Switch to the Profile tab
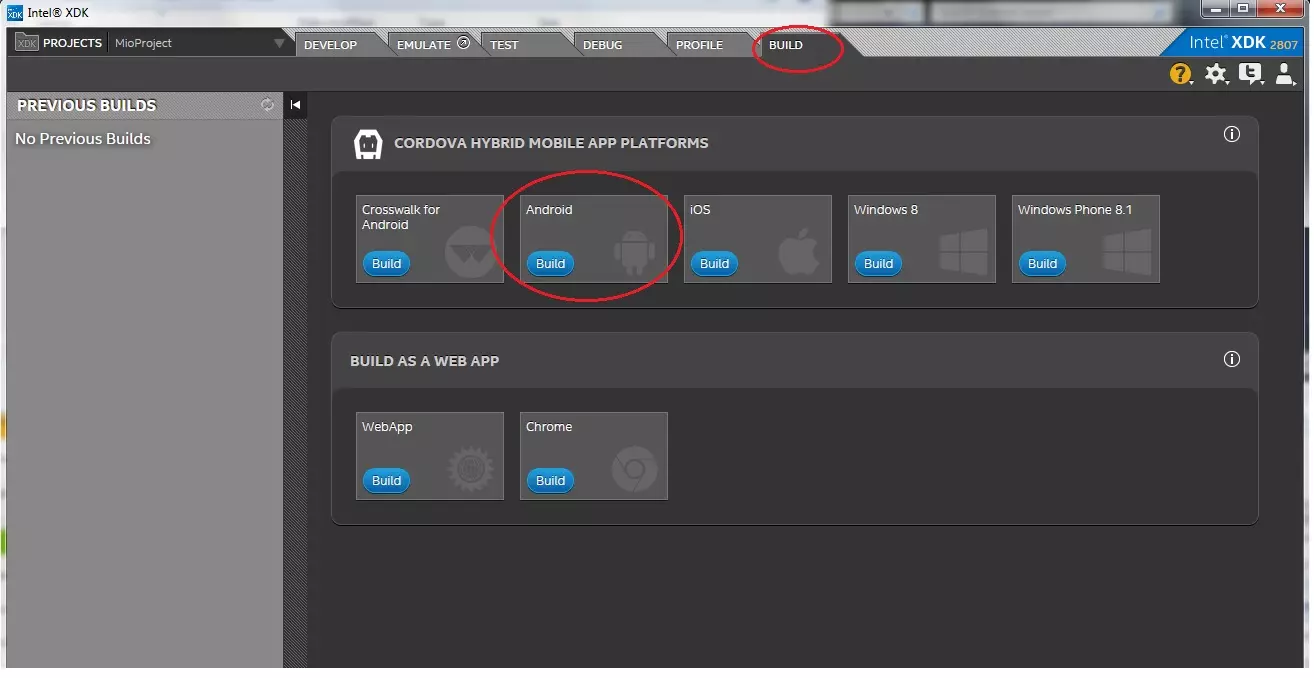 click(699, 45)
